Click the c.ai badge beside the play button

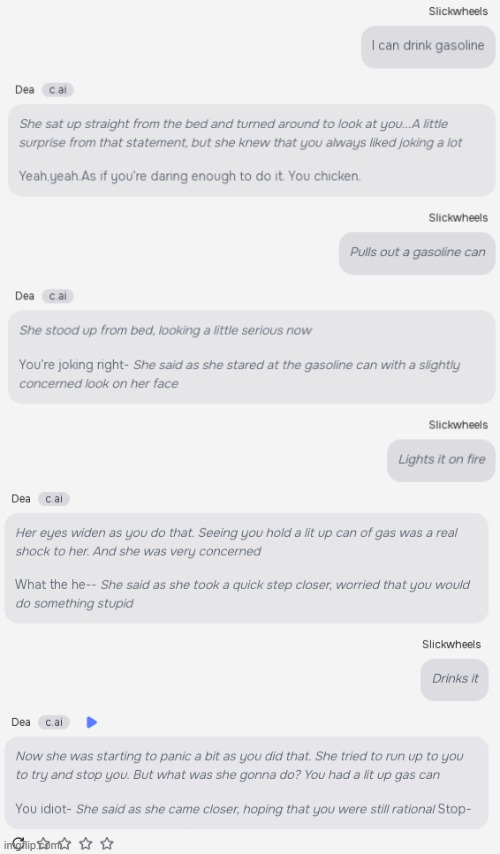coord(54,722)
